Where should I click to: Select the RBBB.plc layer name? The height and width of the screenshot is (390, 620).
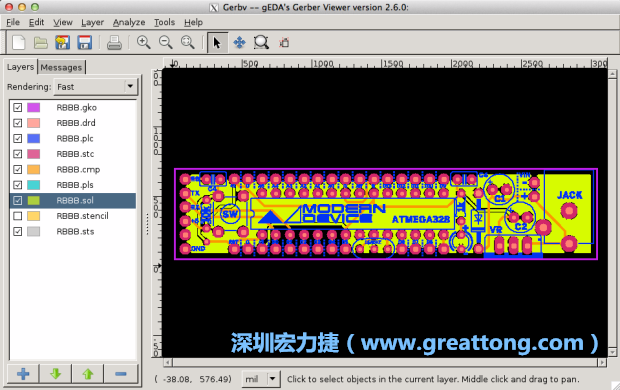75,138
